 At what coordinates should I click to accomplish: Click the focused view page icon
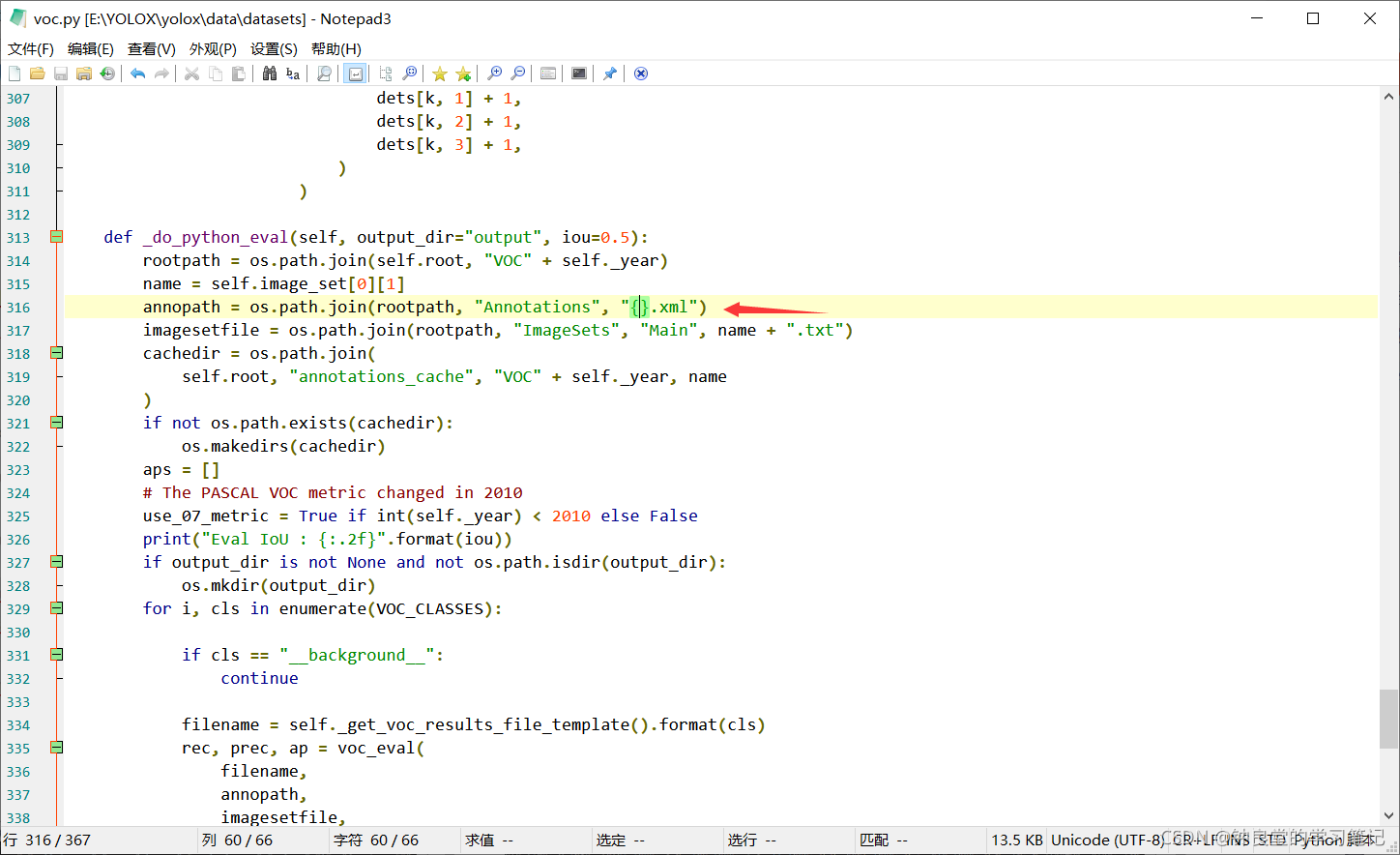tap(386, 74)
